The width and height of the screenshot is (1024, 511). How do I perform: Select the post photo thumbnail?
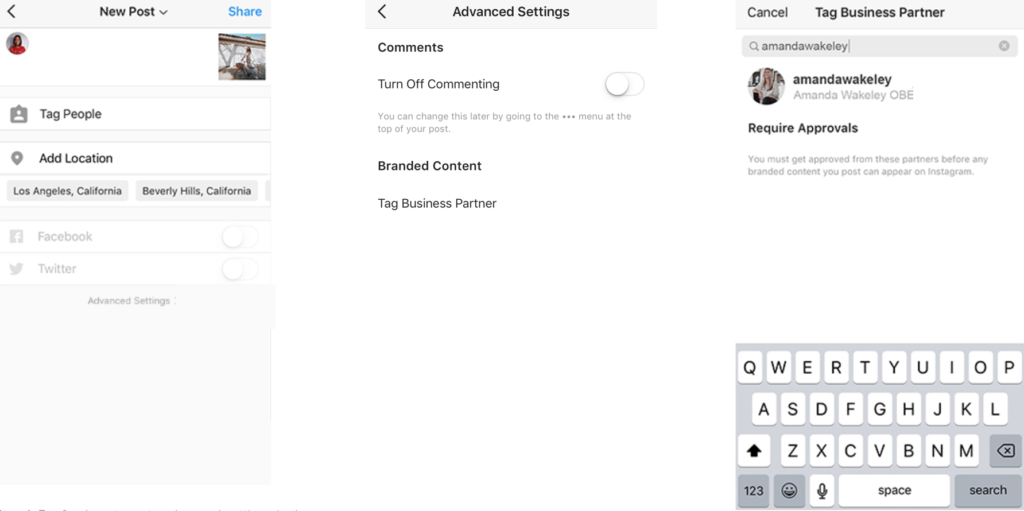click(x=242, y=57)
